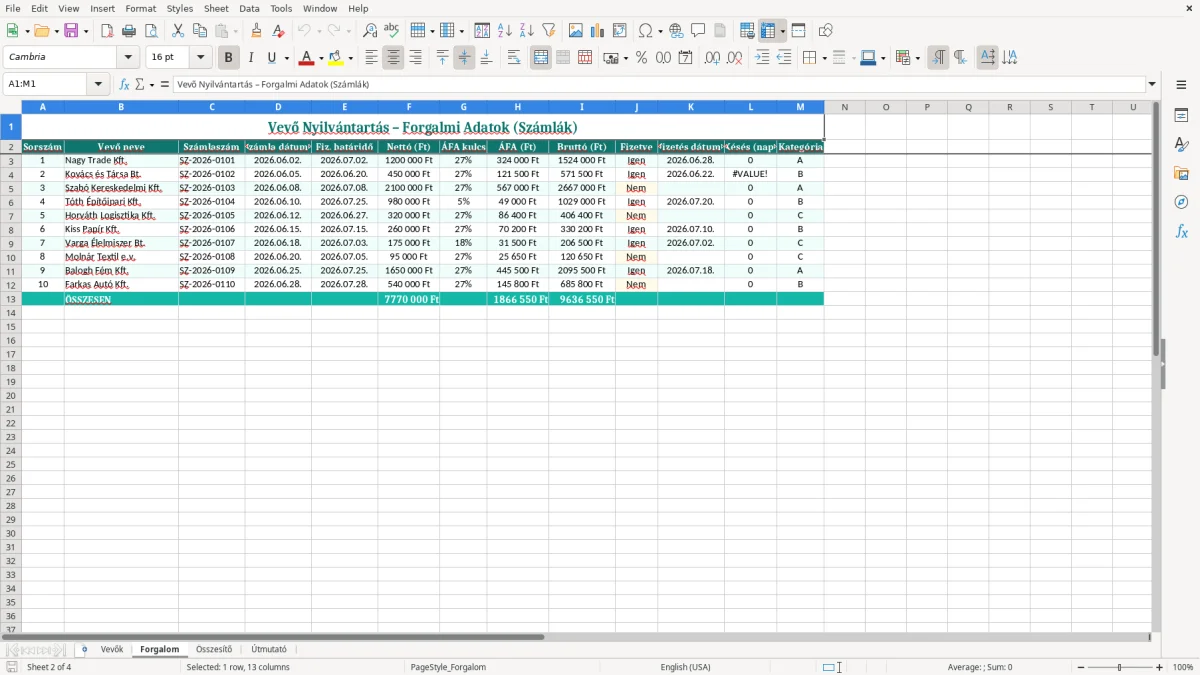
Task: Select row header 13
Action: (x=11, y=299)
